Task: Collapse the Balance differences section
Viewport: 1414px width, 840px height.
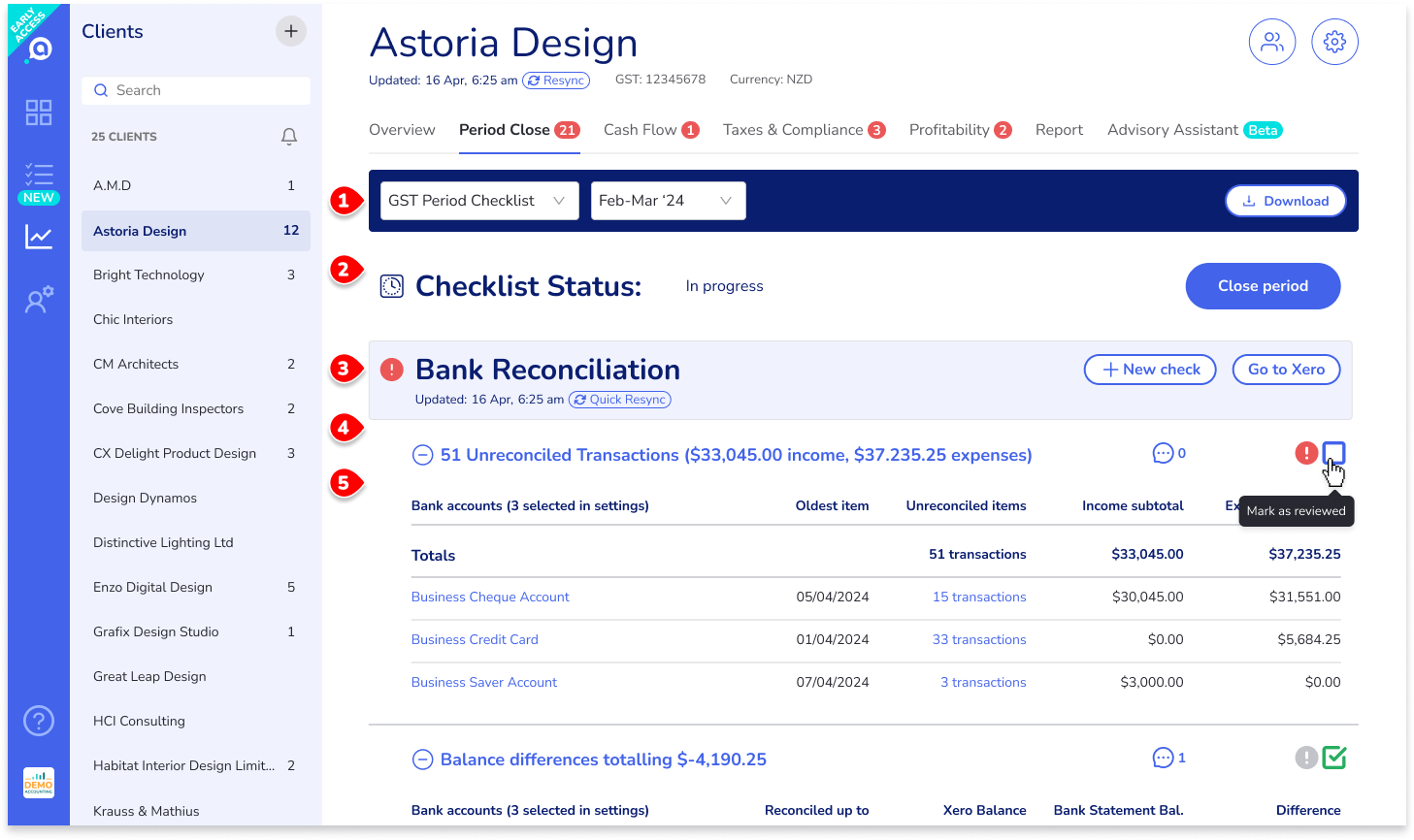Action: (x=422, y=759)
